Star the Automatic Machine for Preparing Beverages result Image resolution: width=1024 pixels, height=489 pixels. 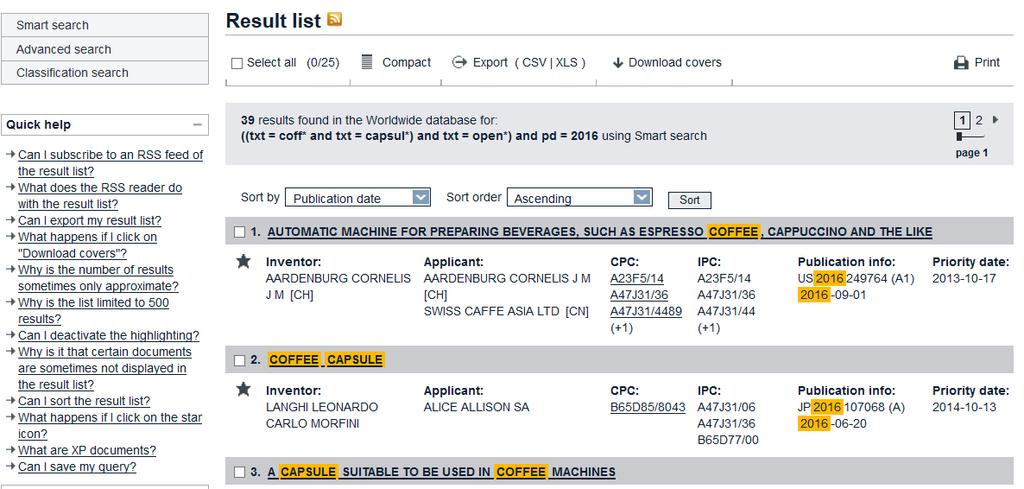tap(243, 262)
